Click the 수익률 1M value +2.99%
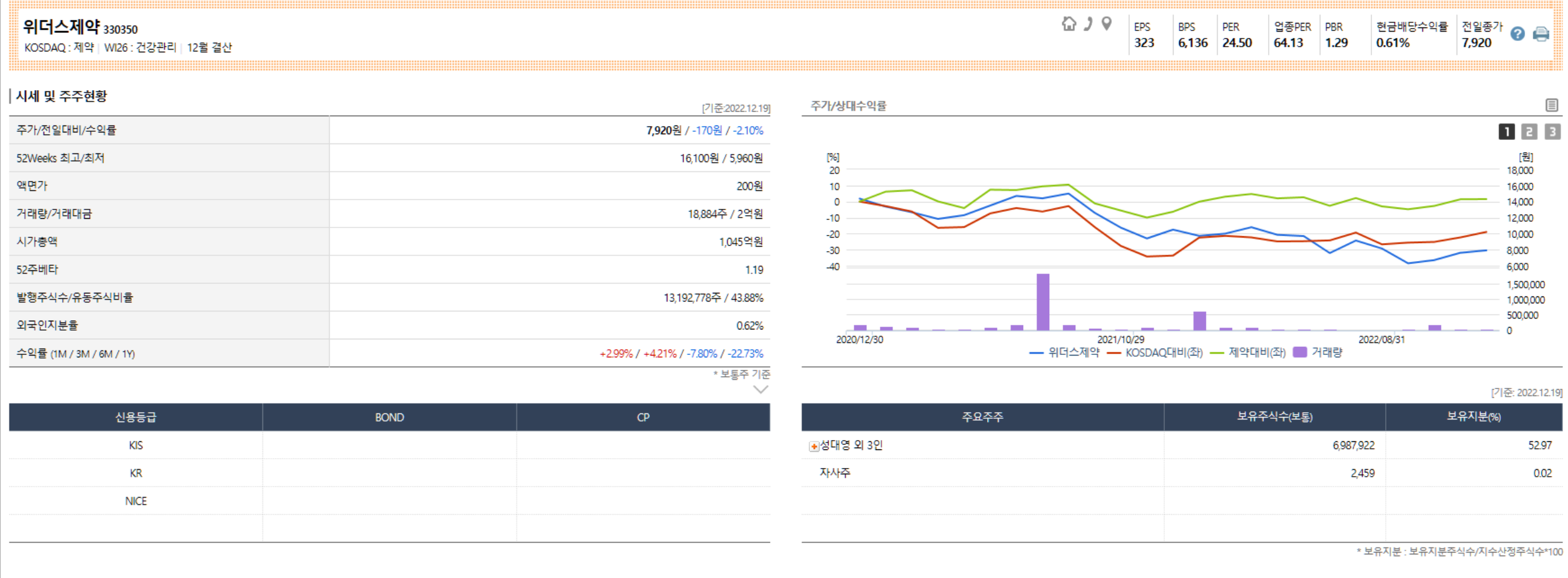Viewport: 1568px width, 578px height. pos(616,354)
